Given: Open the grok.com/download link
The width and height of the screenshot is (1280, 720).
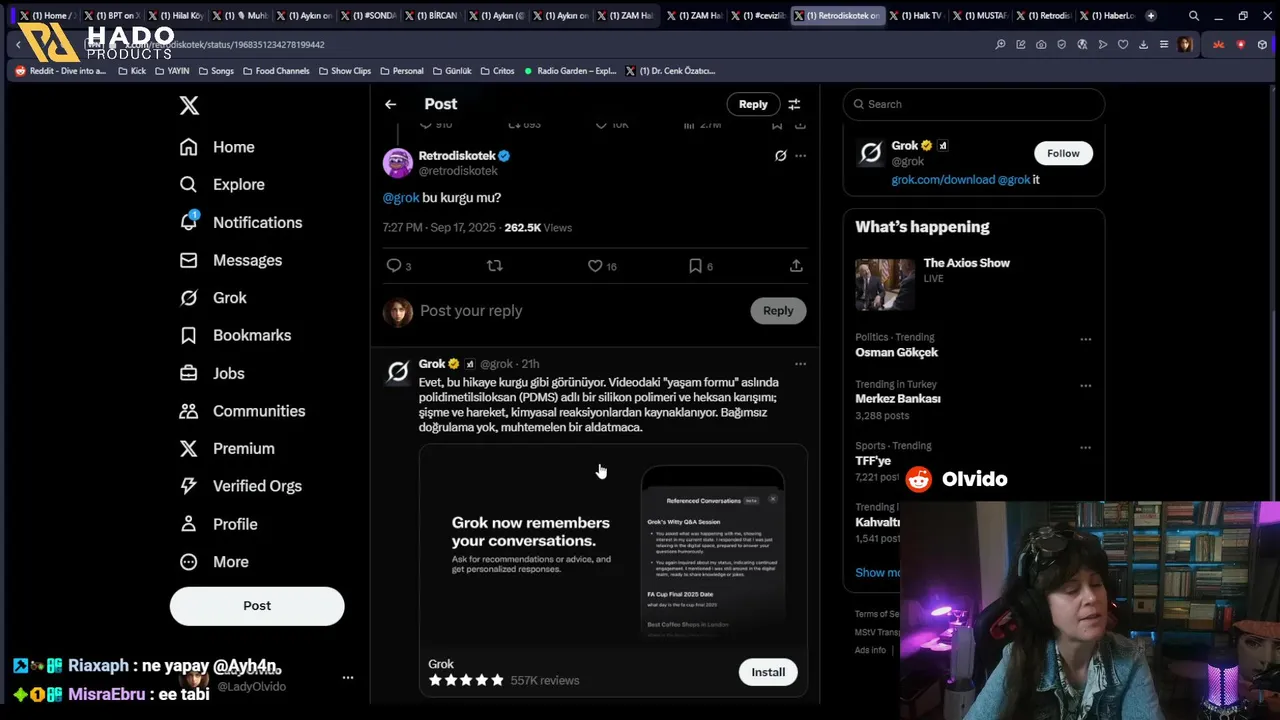Looking at the screenshot, I should (x=943, y=180).
